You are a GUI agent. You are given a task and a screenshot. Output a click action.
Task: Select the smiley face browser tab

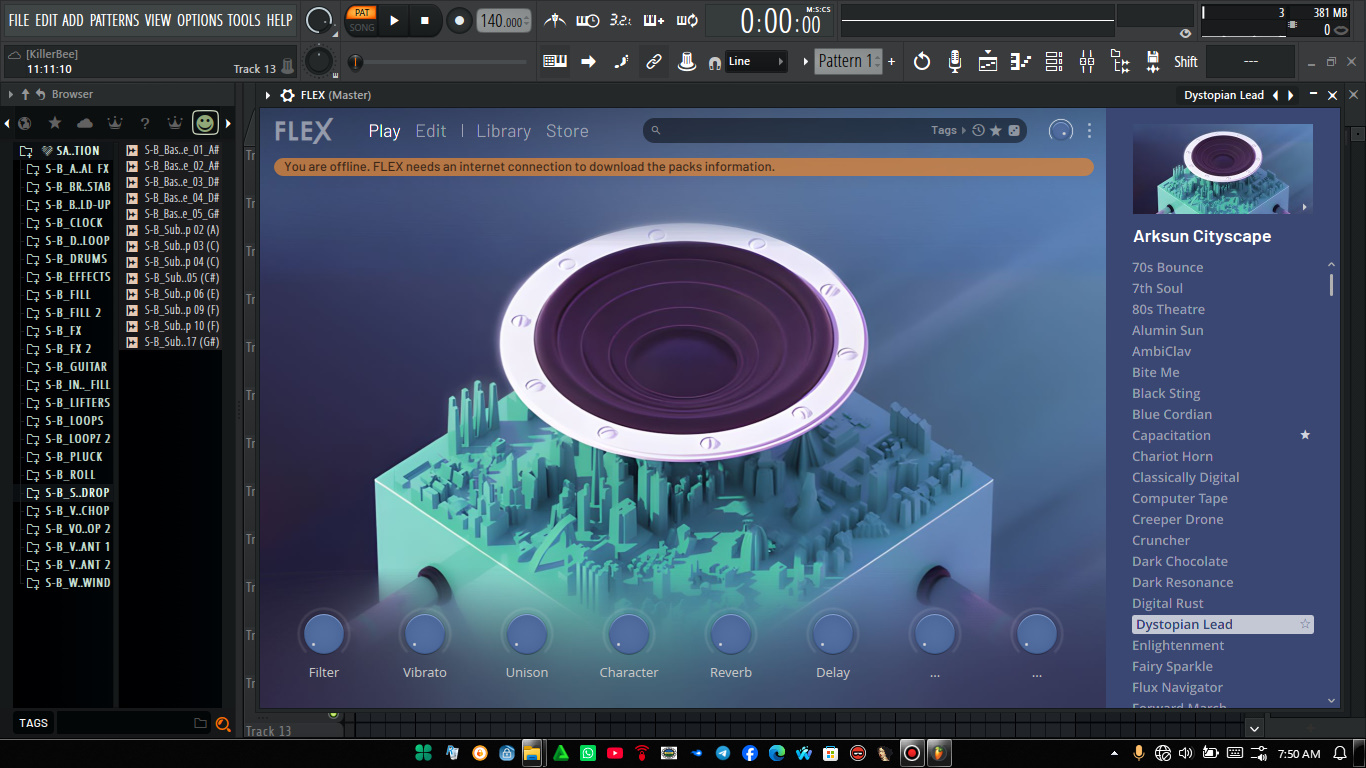pos(205,122)
